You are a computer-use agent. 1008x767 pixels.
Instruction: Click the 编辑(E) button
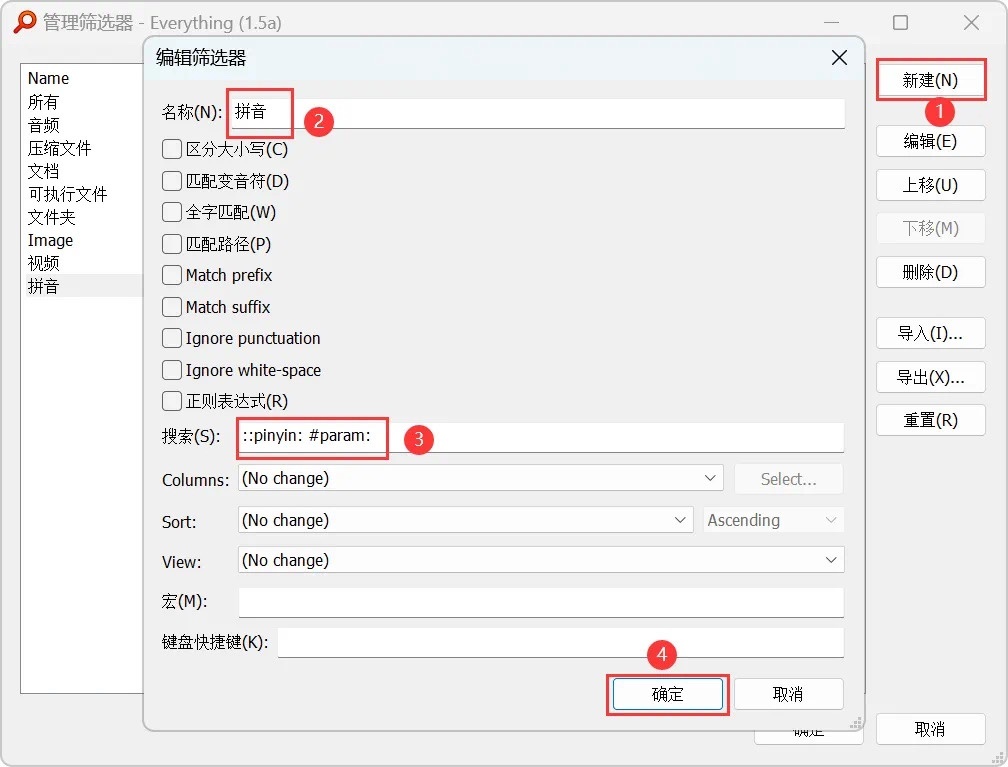point(930,141)
